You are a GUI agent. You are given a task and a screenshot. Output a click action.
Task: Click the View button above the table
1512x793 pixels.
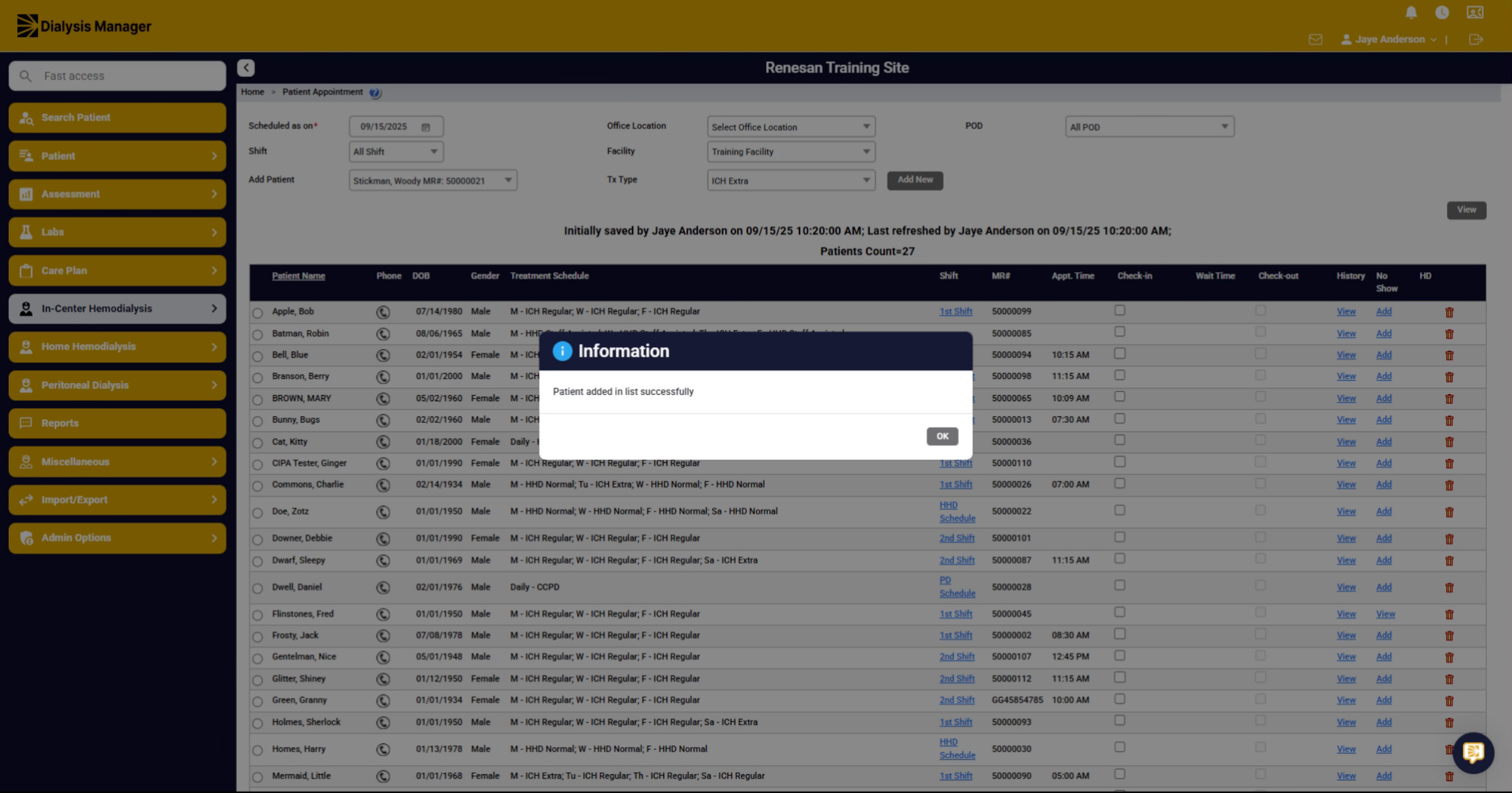(1466, 210)
